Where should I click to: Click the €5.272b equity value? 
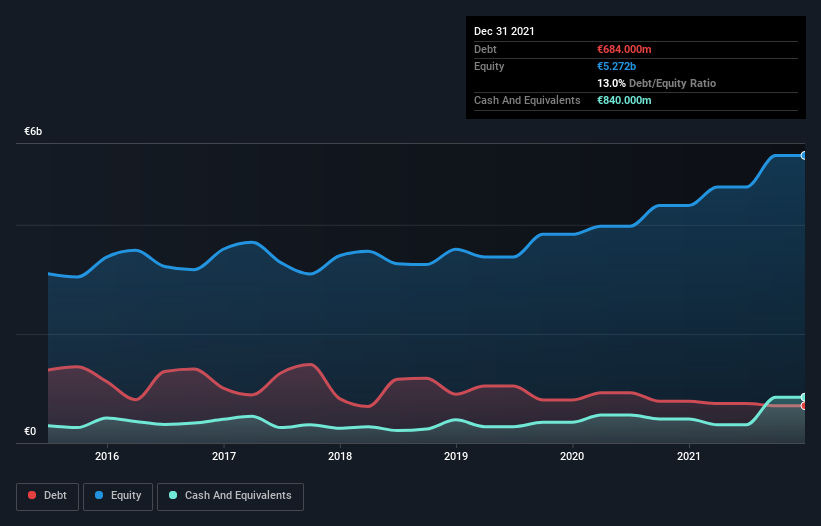(616, 66)
